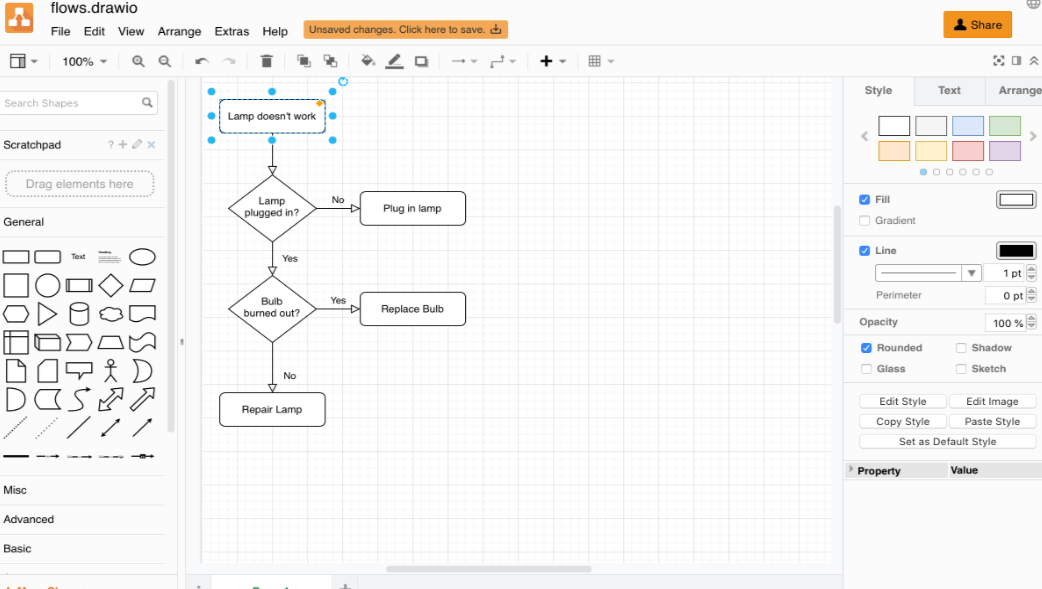Image resolution: width=1042 pixels, height=589 pixels.
Task: Open the Fill Color tool in toolbar
Action: click(367, 61)
